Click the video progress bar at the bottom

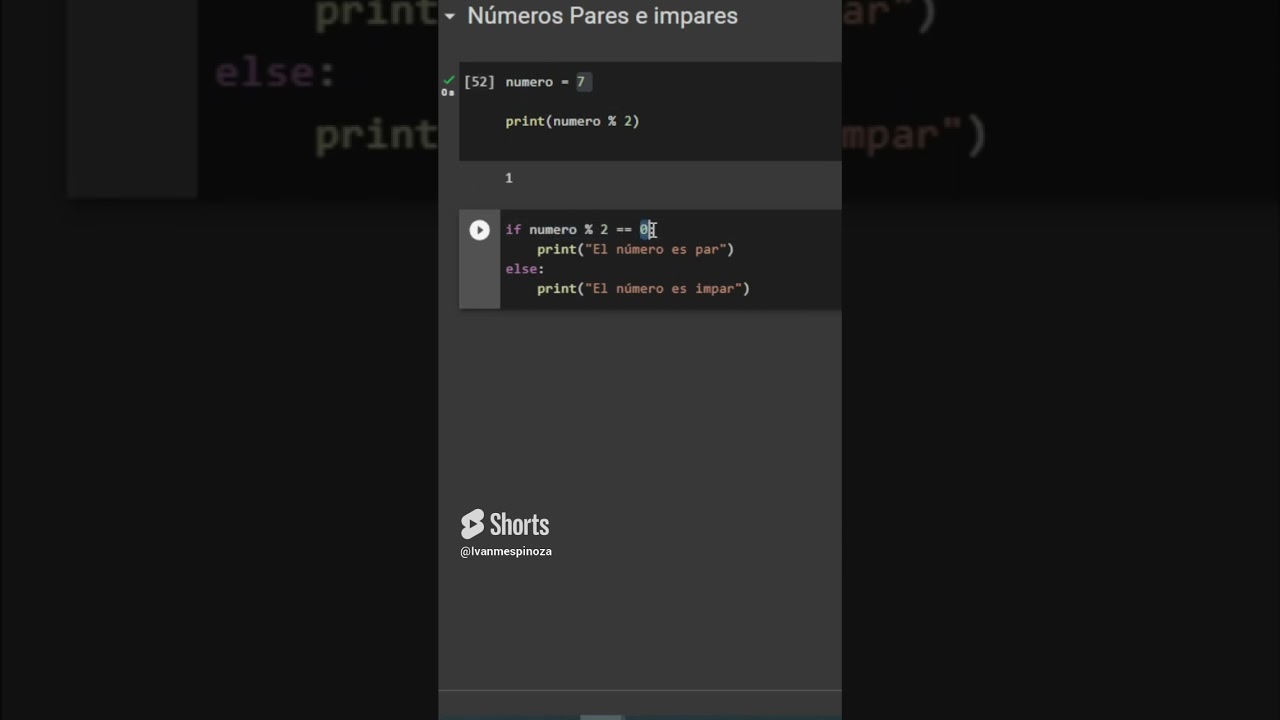640,716
